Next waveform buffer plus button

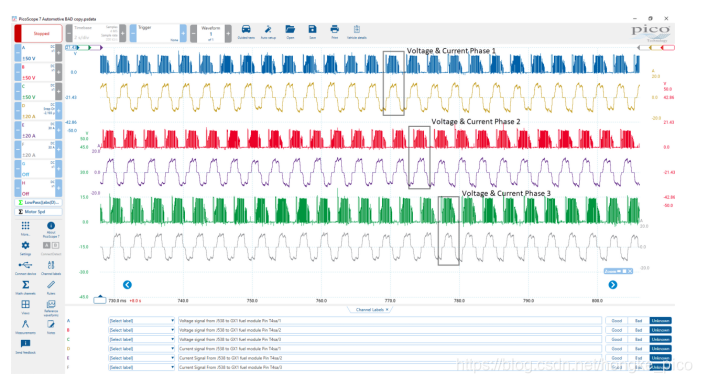coord(228,34)
